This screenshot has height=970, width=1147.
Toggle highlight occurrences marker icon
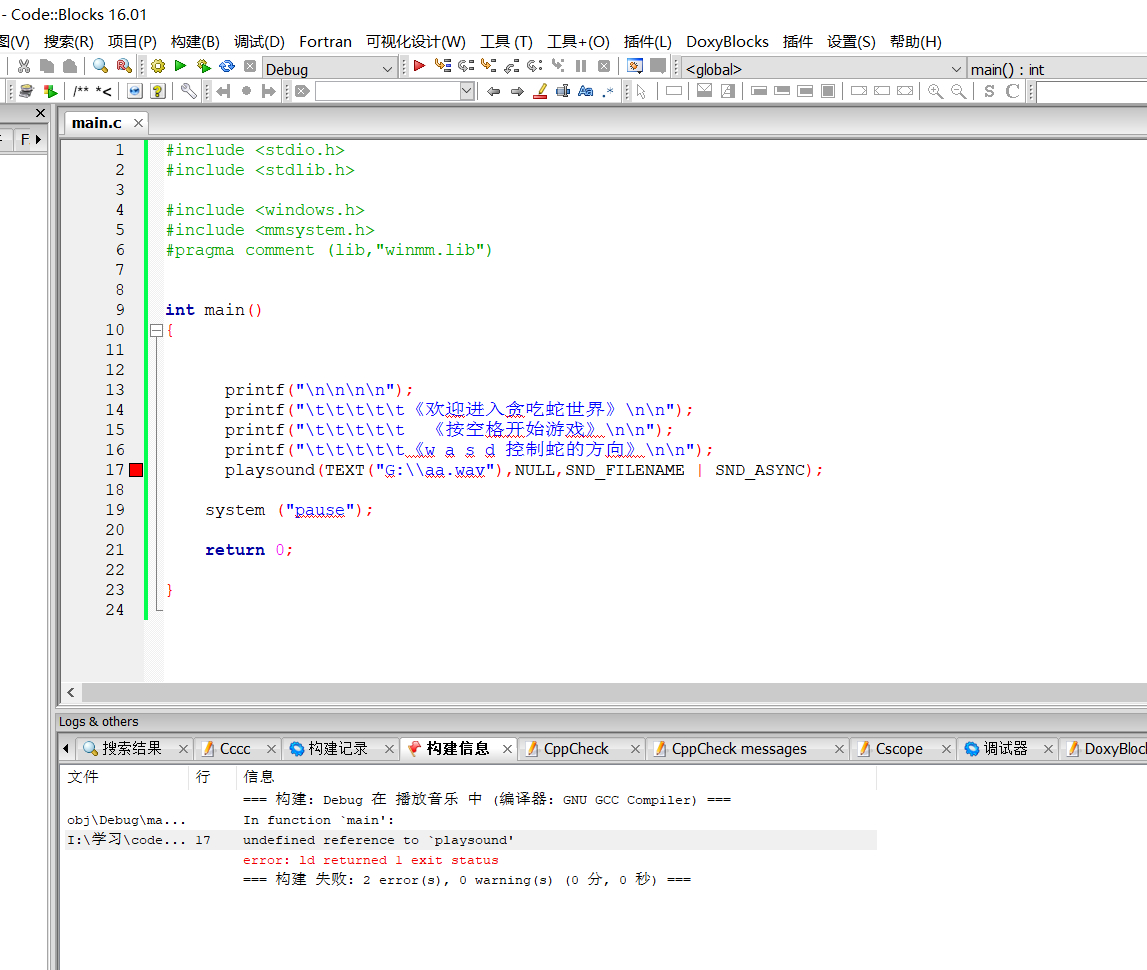(540, 91)
